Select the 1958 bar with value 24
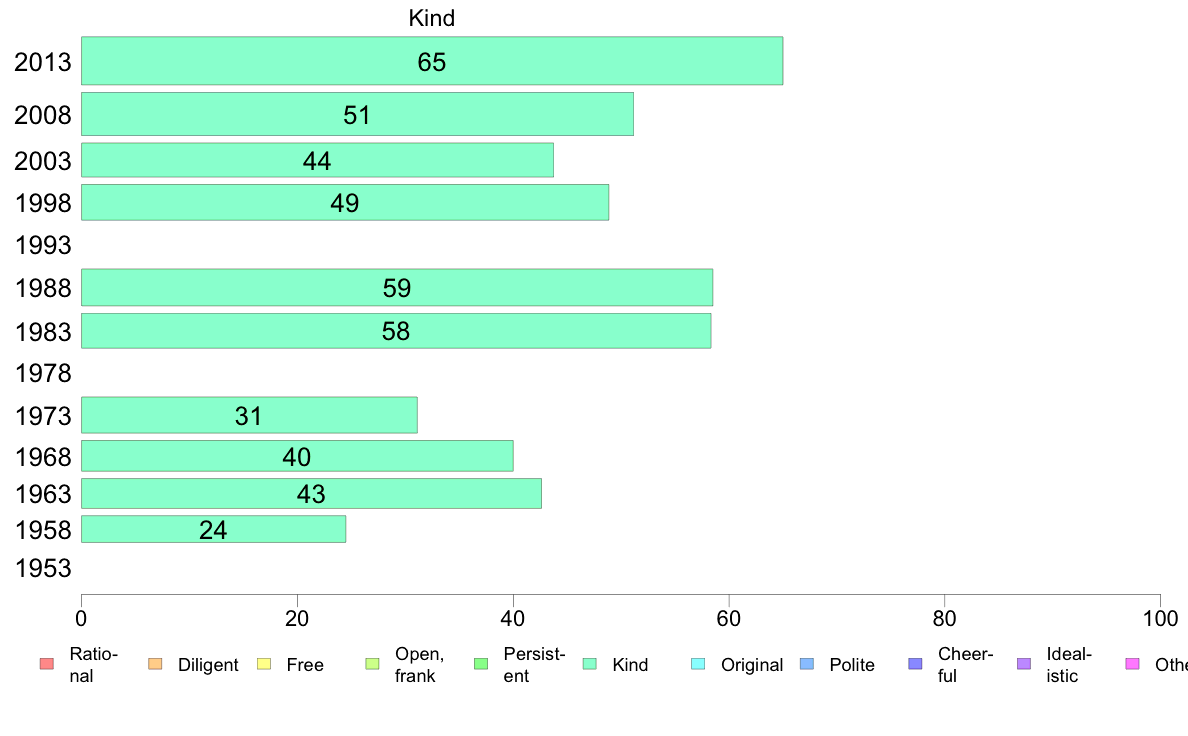 coord(214,529)
